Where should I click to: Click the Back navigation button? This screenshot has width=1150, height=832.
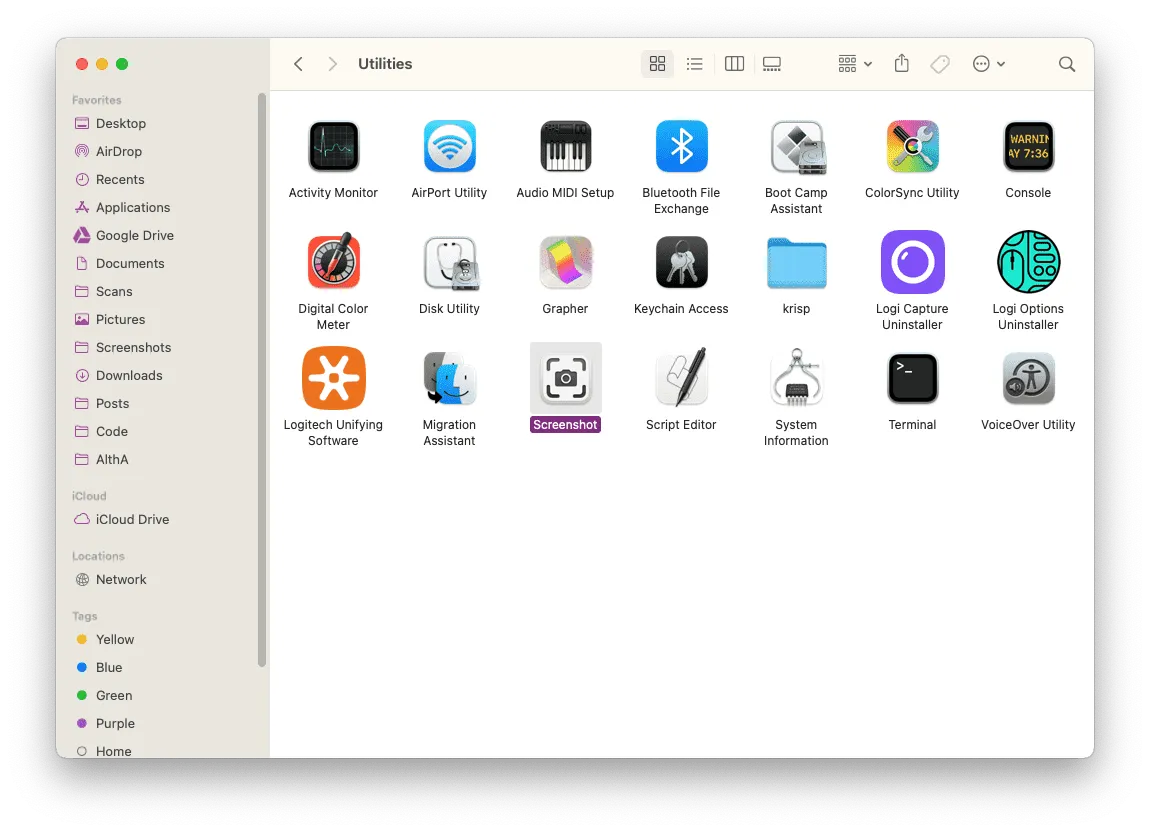click(298, 63)
